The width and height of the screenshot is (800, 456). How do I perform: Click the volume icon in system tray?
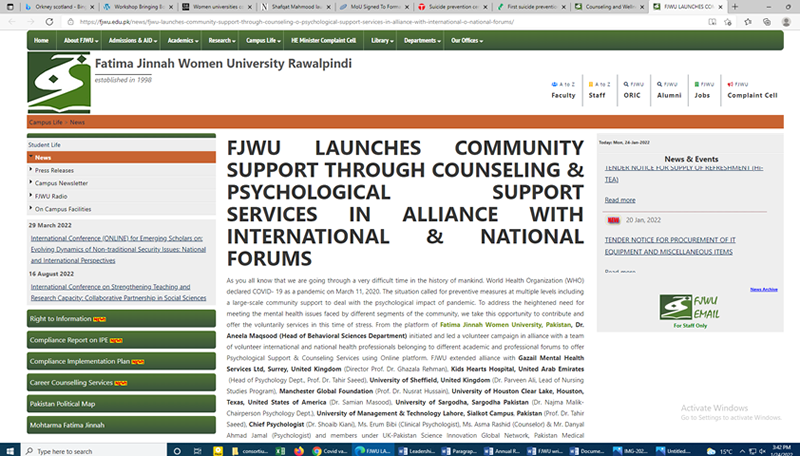(x=762, y=451)
